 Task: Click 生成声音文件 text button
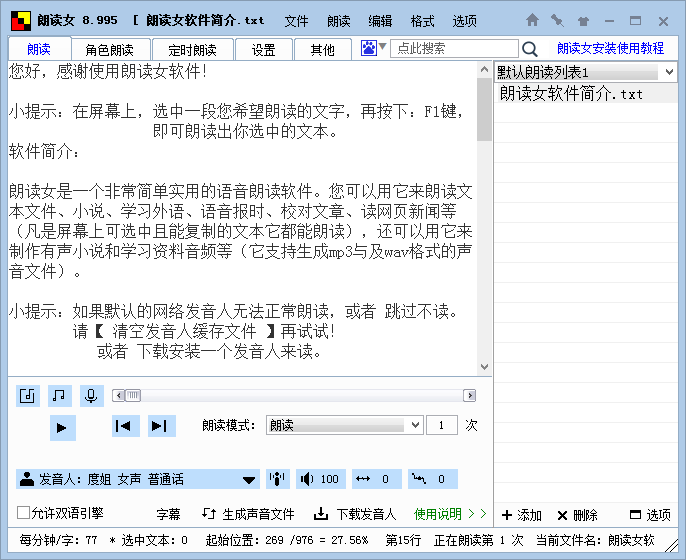(x=258, y=514)
